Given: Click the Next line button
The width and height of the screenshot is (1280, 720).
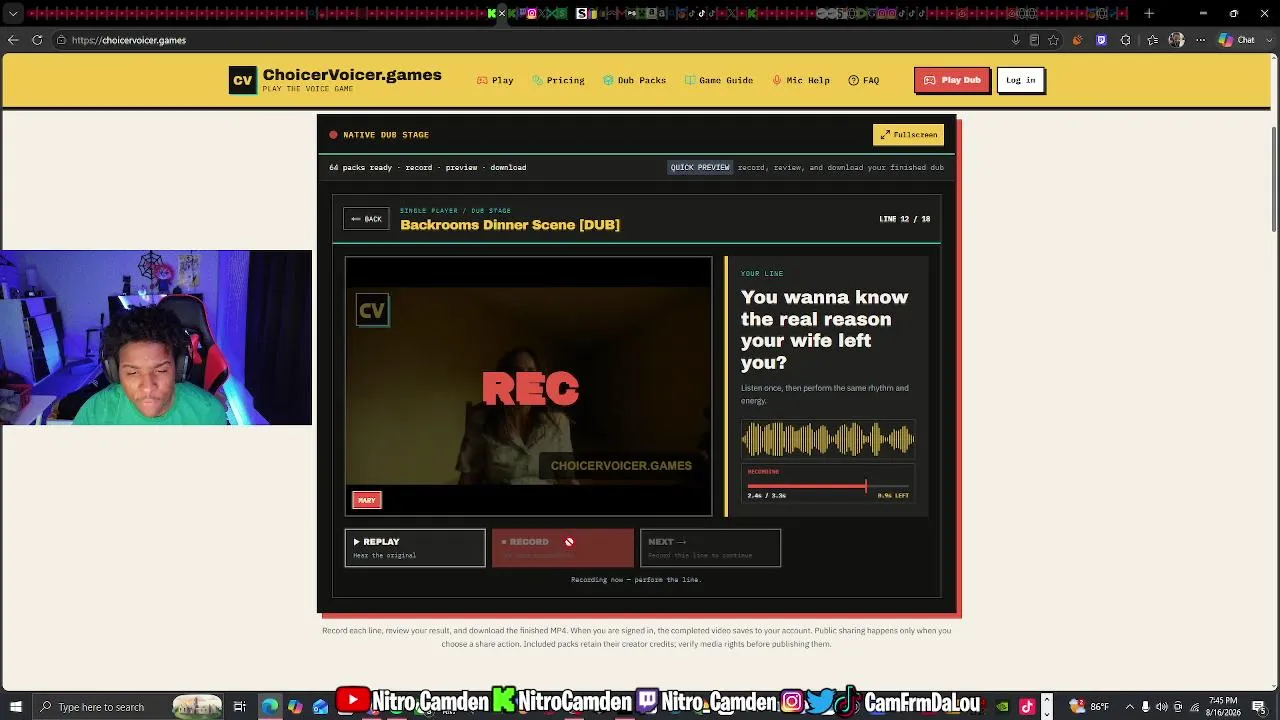Looking at the screenshot, I should tap(710, 548).
